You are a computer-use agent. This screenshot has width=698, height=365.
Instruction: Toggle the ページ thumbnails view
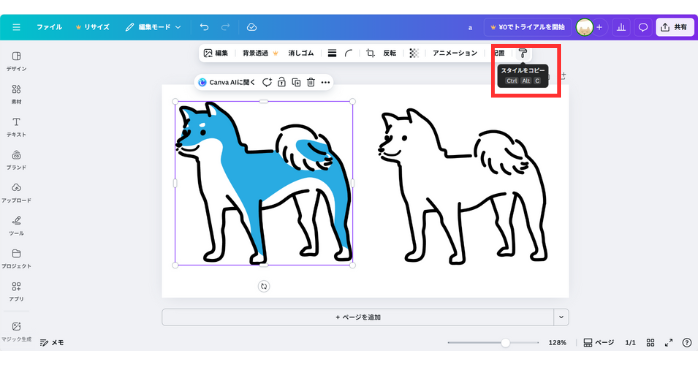coord(599,342)
